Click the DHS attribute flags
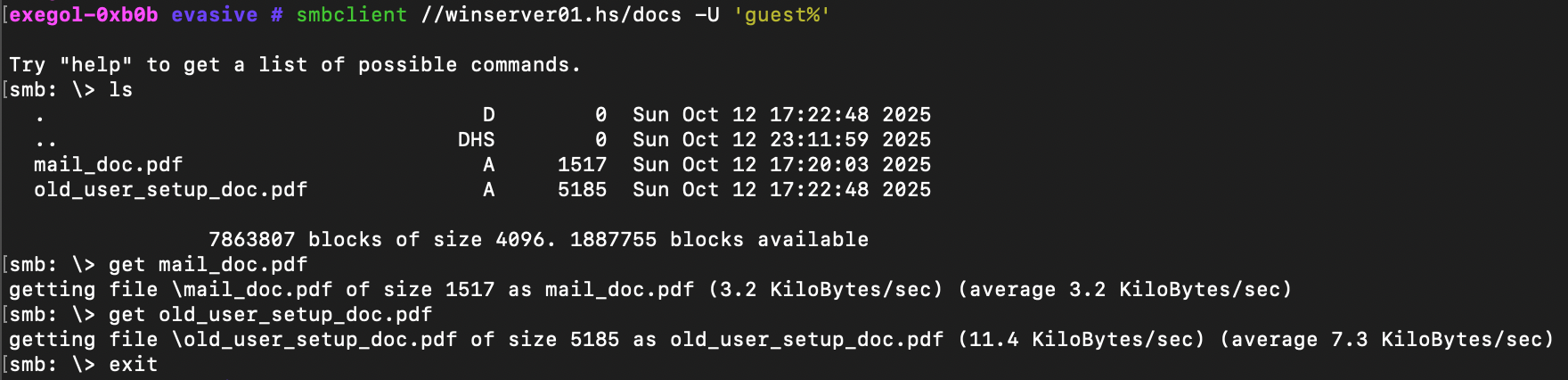 pyautogui.click(x=476, y=140)
